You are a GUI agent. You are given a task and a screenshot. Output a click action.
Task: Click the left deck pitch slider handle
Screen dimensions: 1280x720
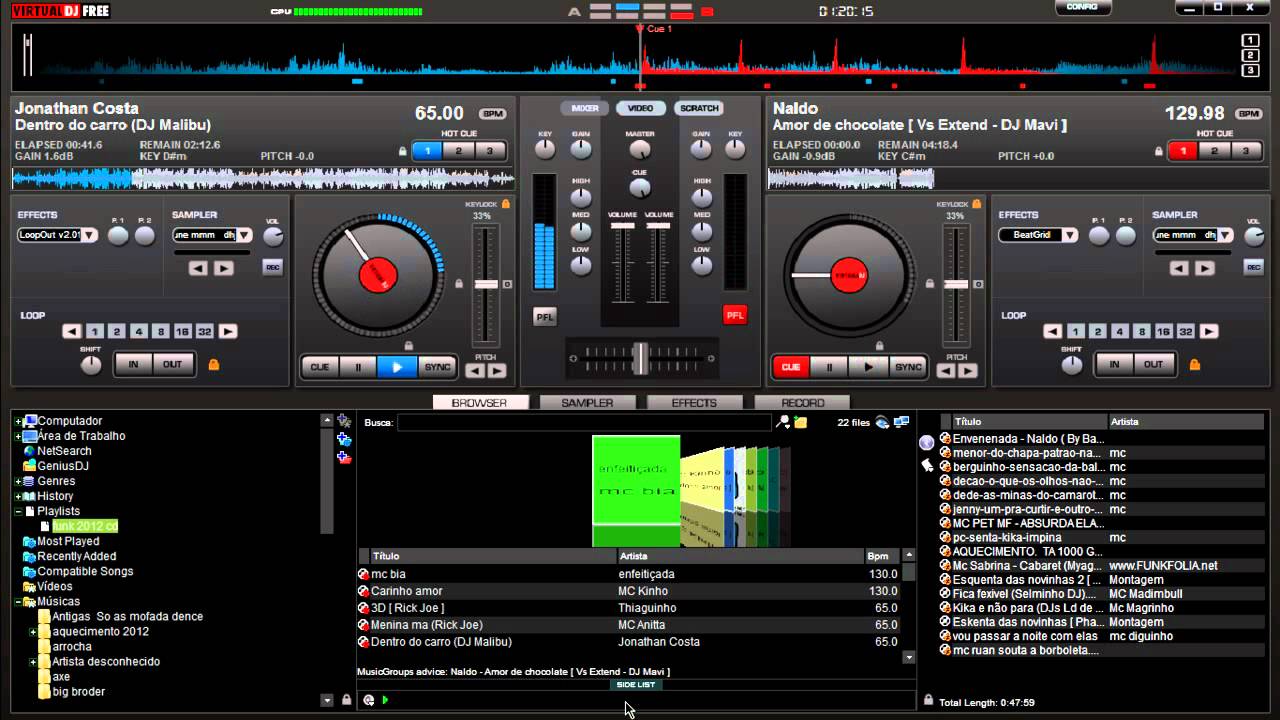point(486,285)
